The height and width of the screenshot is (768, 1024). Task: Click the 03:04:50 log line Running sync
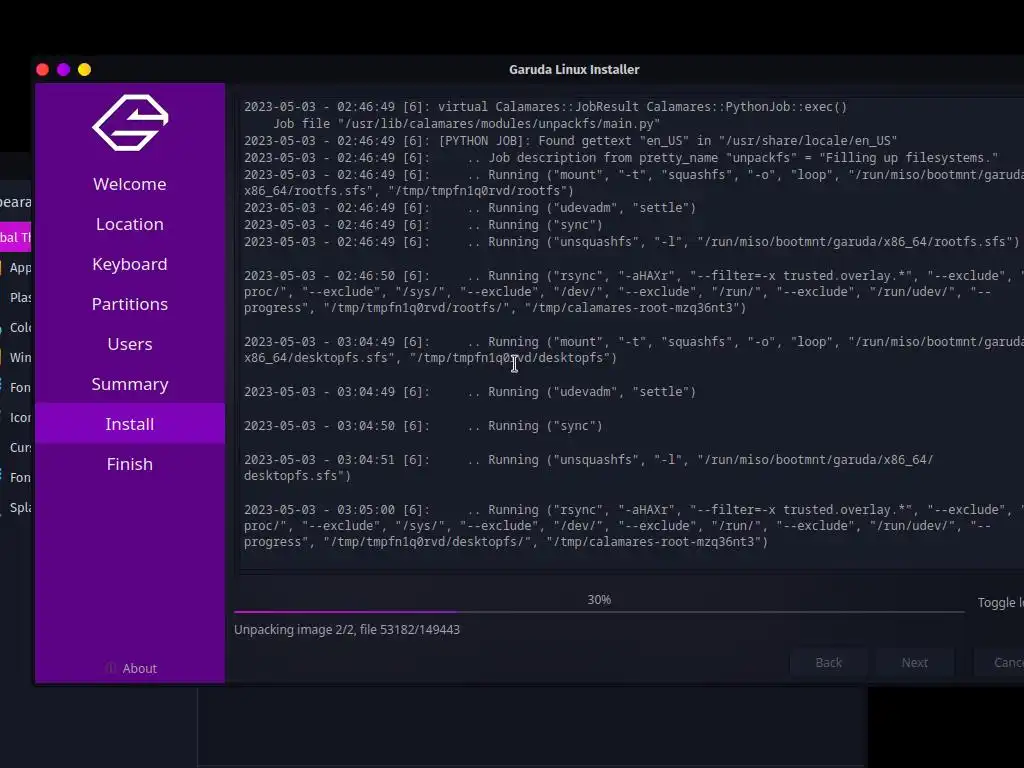pos(423,426)
